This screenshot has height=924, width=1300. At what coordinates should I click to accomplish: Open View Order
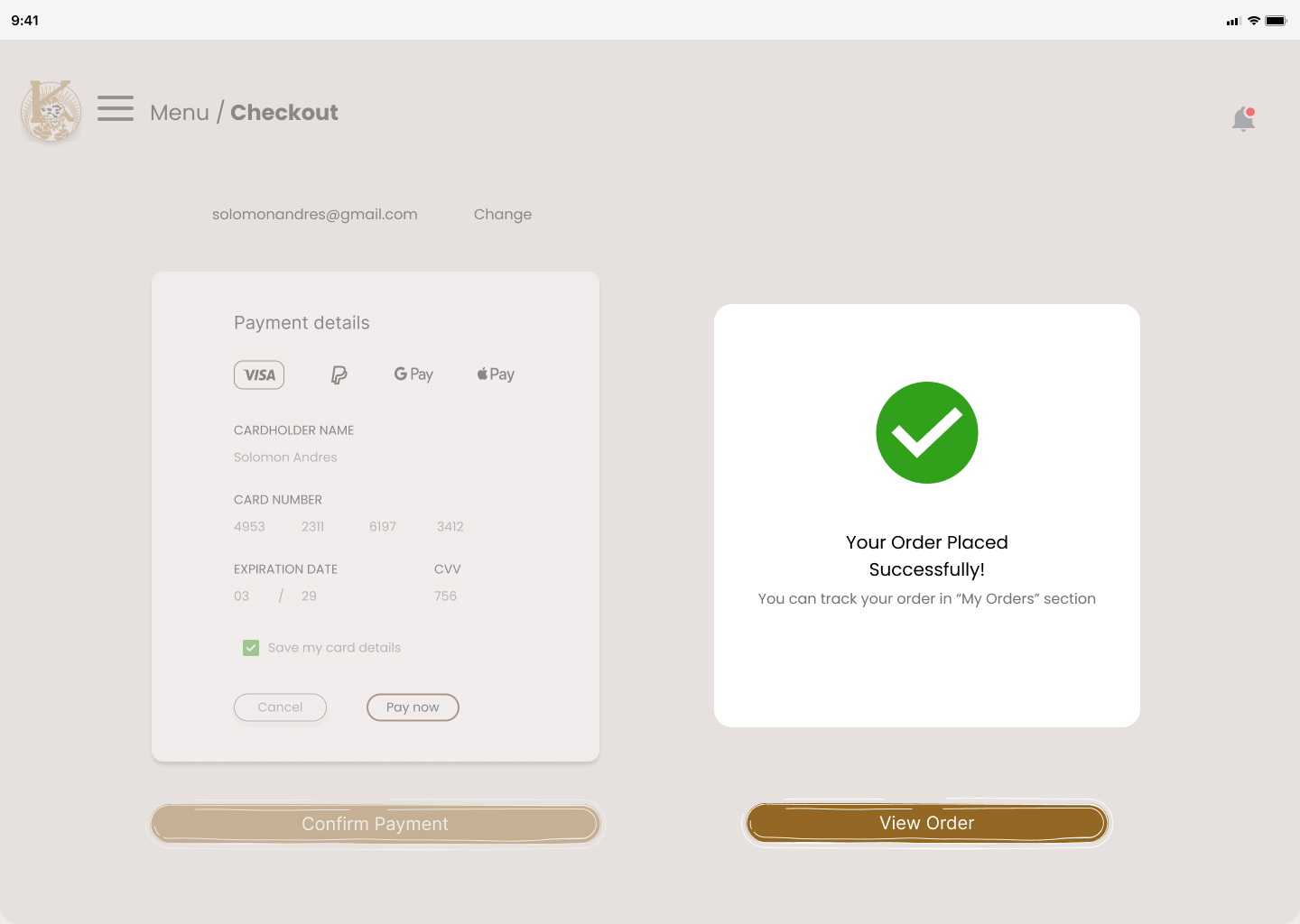[927, 823]
